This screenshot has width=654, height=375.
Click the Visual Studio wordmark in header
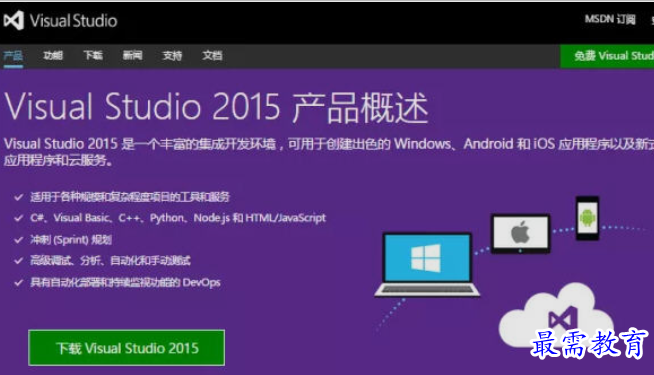point(73,20)
